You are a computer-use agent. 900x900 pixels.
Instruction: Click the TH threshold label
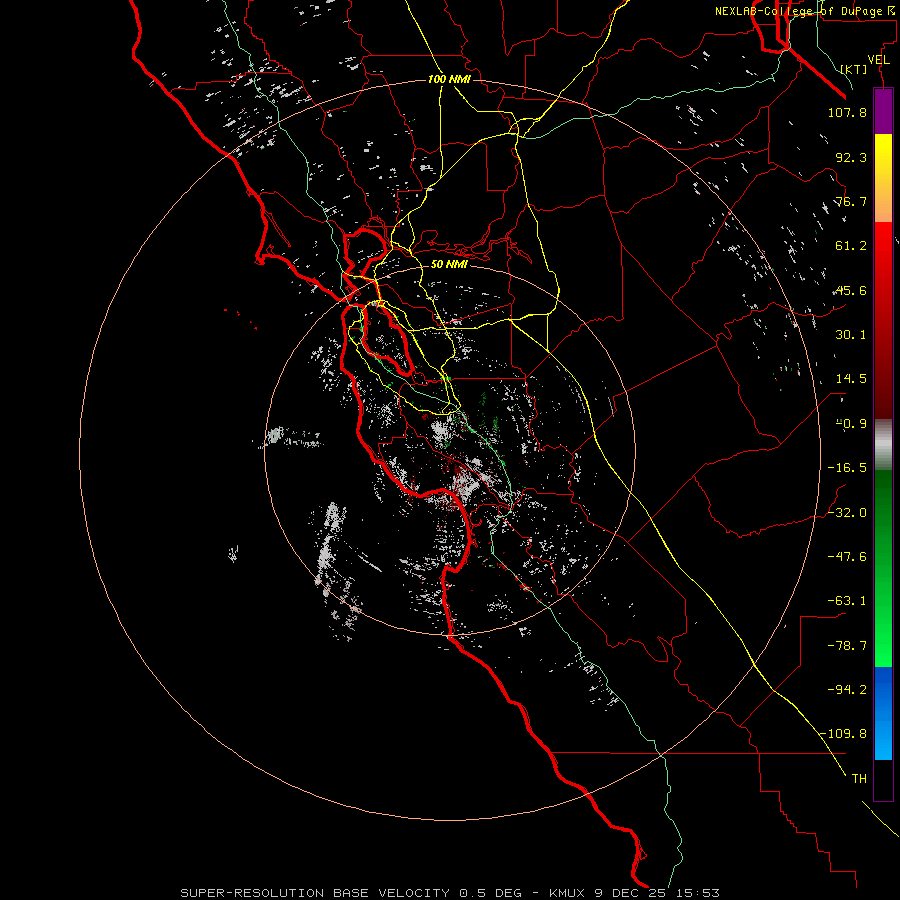pos(859,779)
